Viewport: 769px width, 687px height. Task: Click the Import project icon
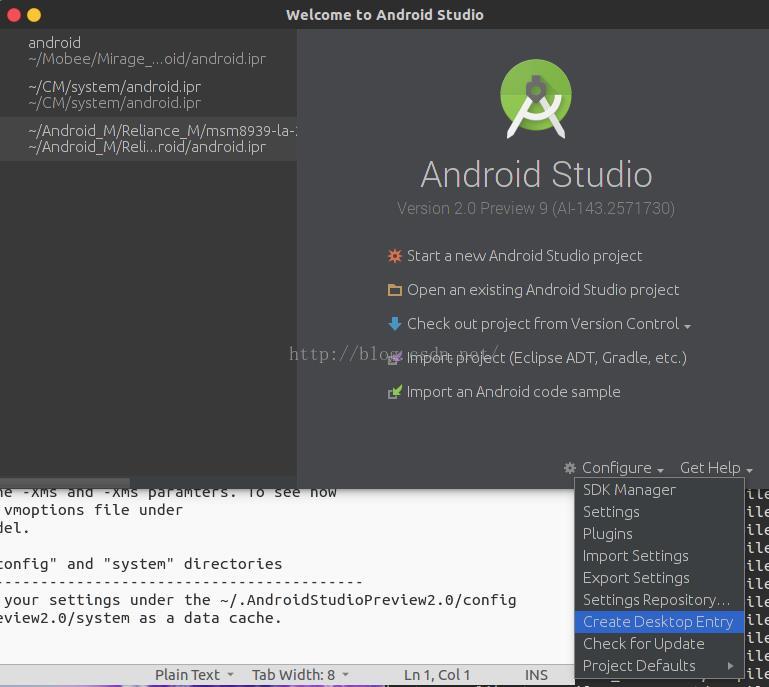coord(394,358)
